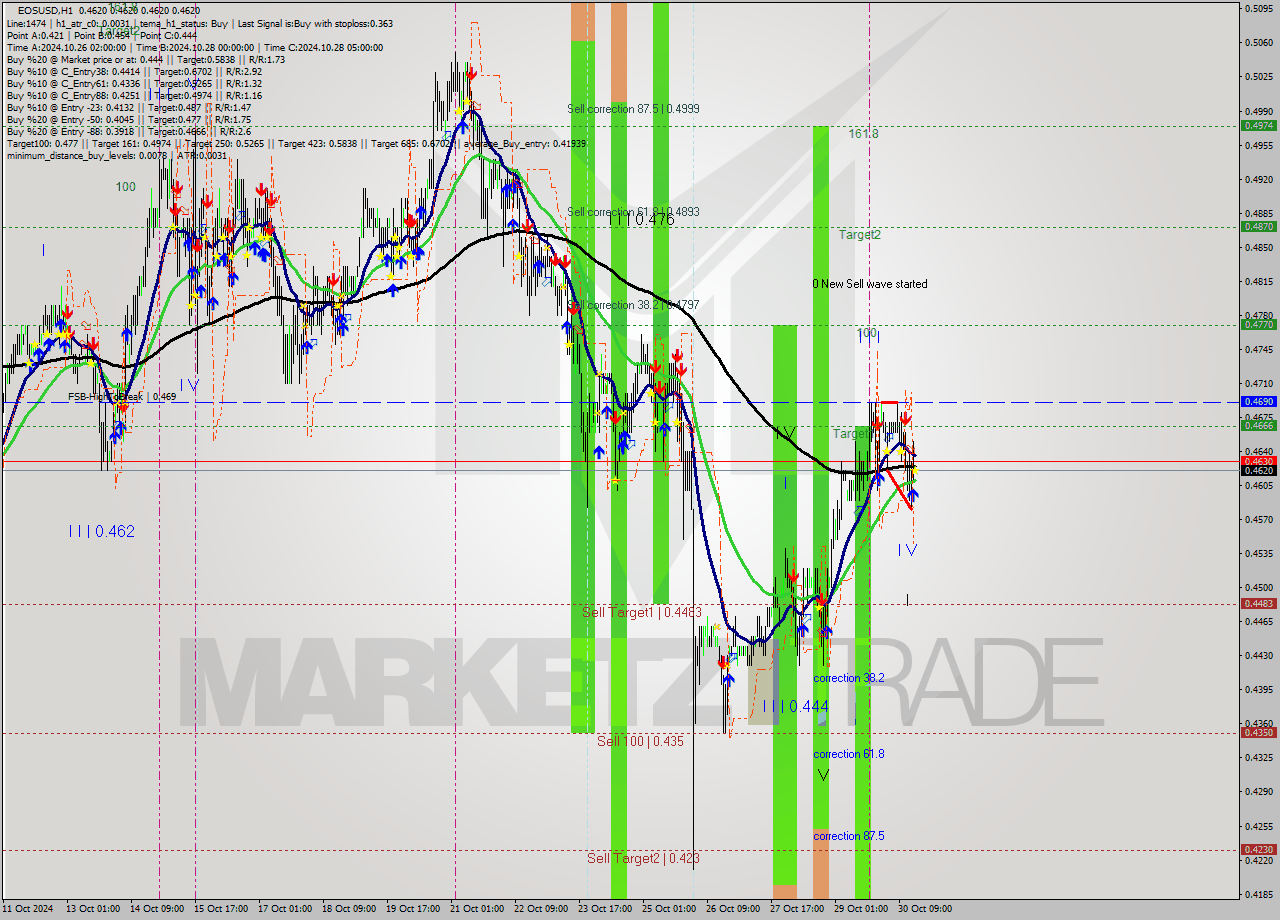Click the 0.4570 price axis value

(1257, 520)
